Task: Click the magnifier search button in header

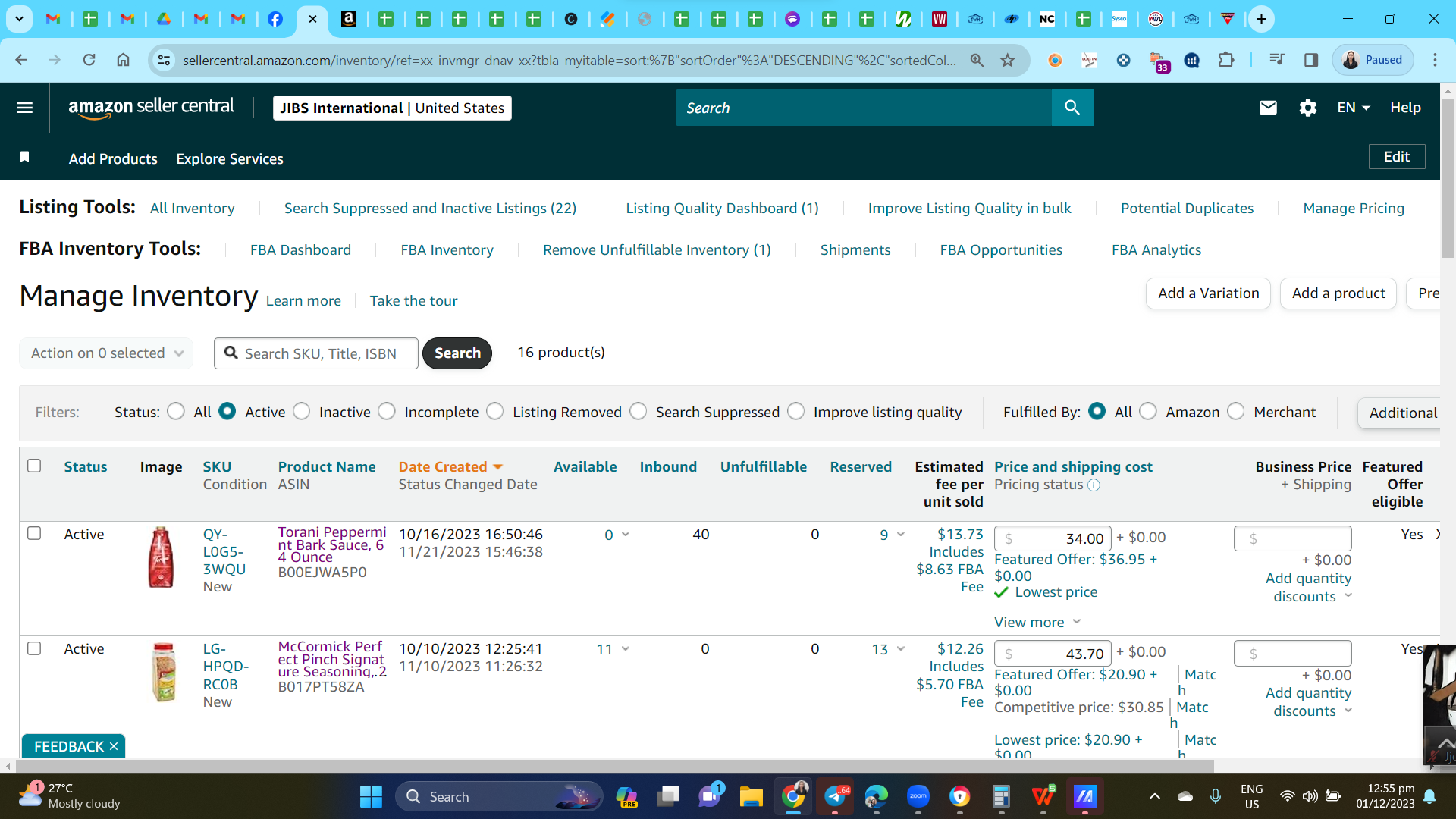Action: tap(1072, 108)
